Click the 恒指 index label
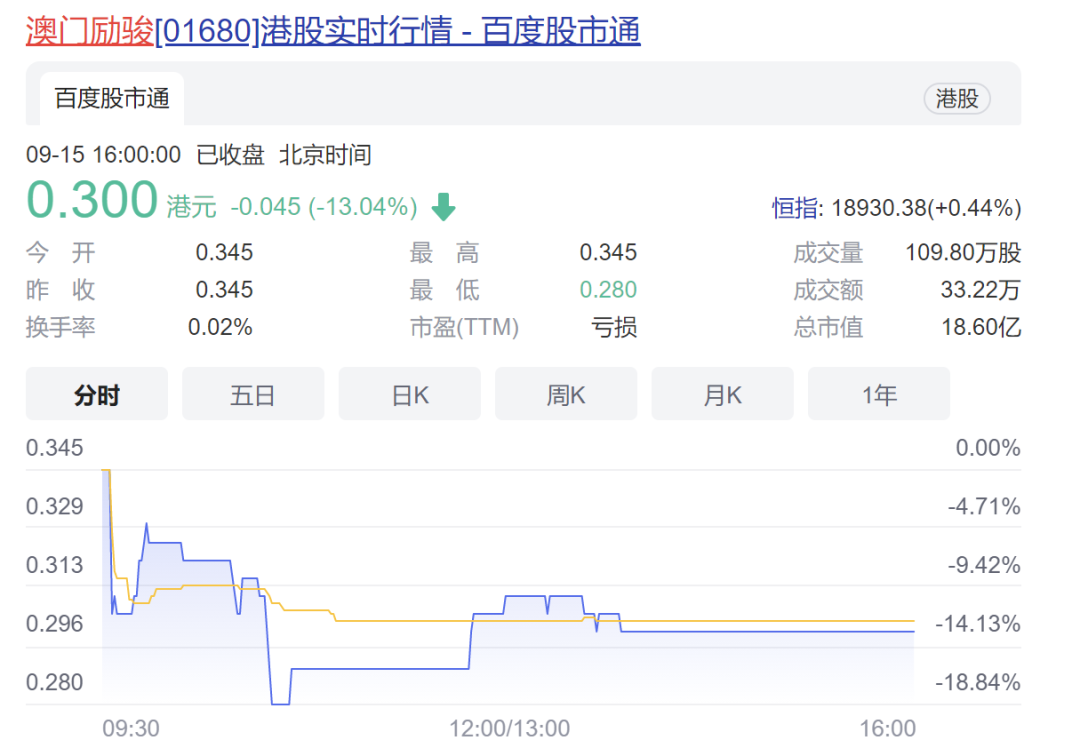This screenshot has height=756, width=1080. pyautogui.click(x=795, y=207)
